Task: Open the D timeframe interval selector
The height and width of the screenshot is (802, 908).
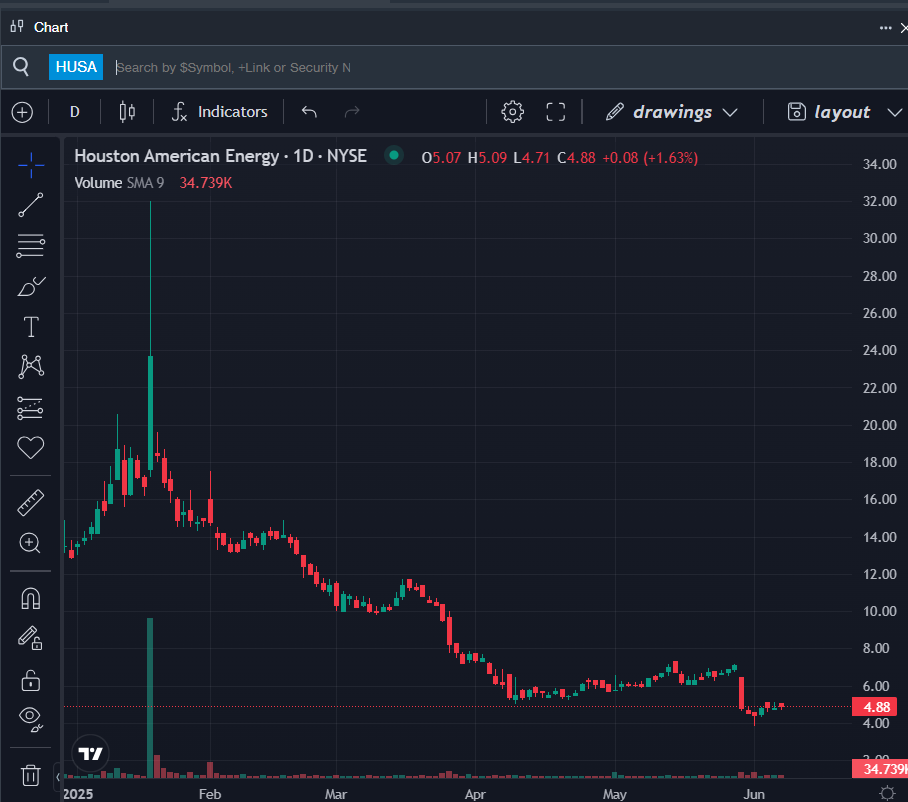Action: 75,112
